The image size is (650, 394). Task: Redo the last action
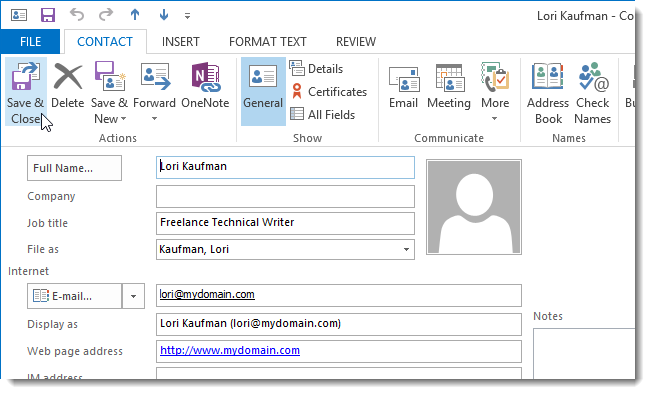click(x=106, y=15)
